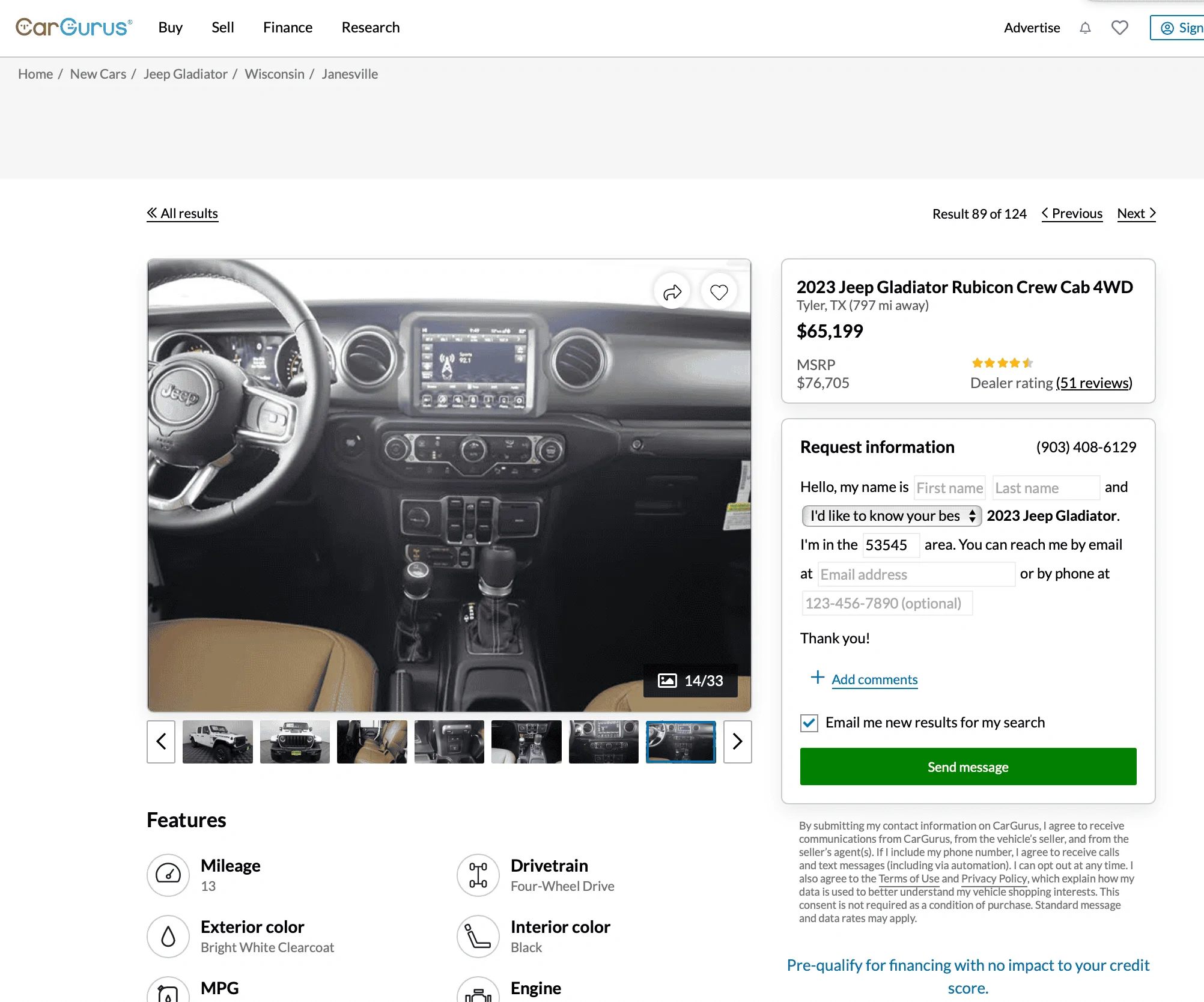Click 'Tyler, TX (797 mi away)' location text

[x=863, y=306]
